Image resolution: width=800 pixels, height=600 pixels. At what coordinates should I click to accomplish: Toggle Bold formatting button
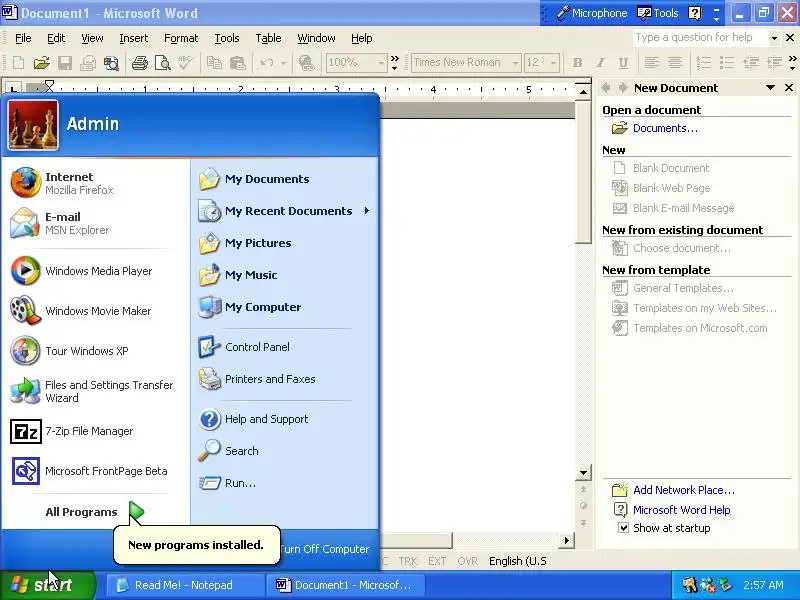point(578,63)
